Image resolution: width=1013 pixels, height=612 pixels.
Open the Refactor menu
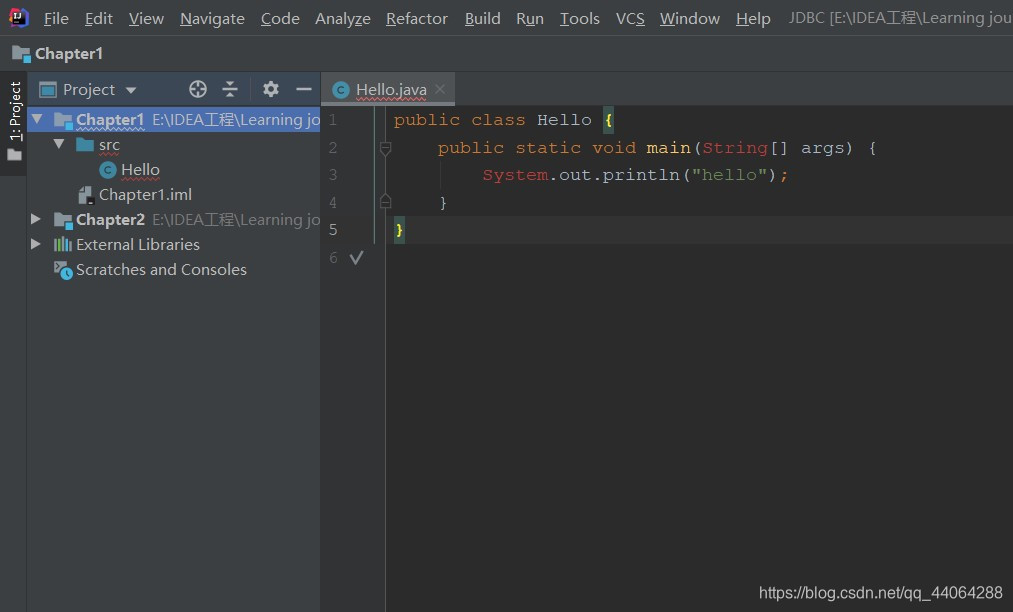click(417, 19)
